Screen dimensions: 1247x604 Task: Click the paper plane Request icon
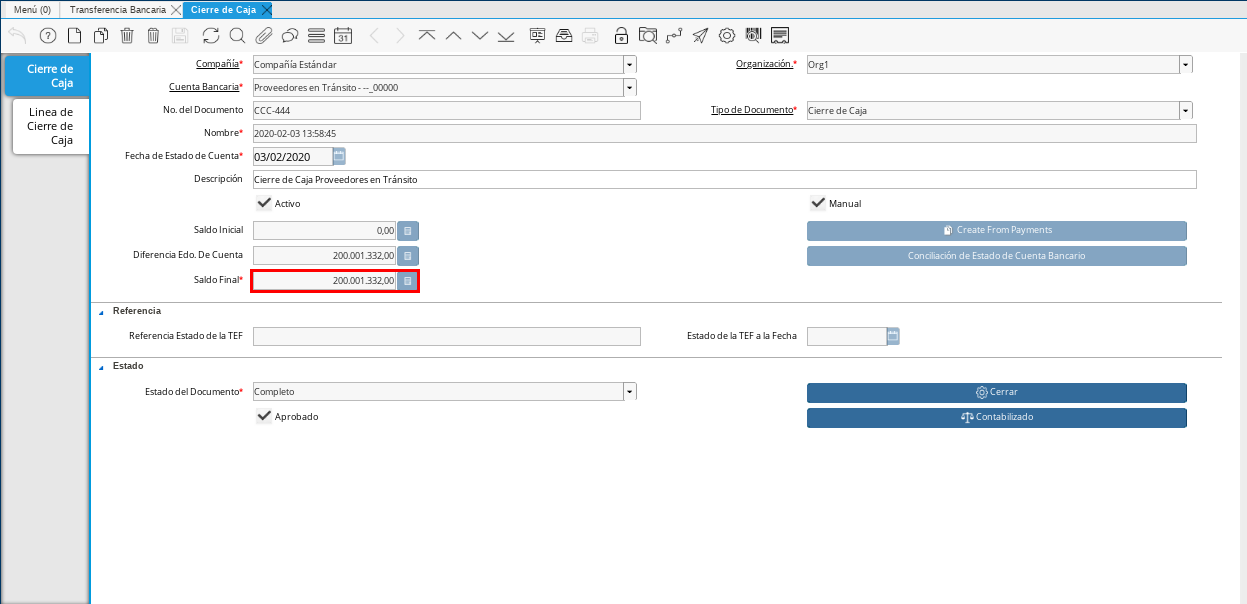700,36
